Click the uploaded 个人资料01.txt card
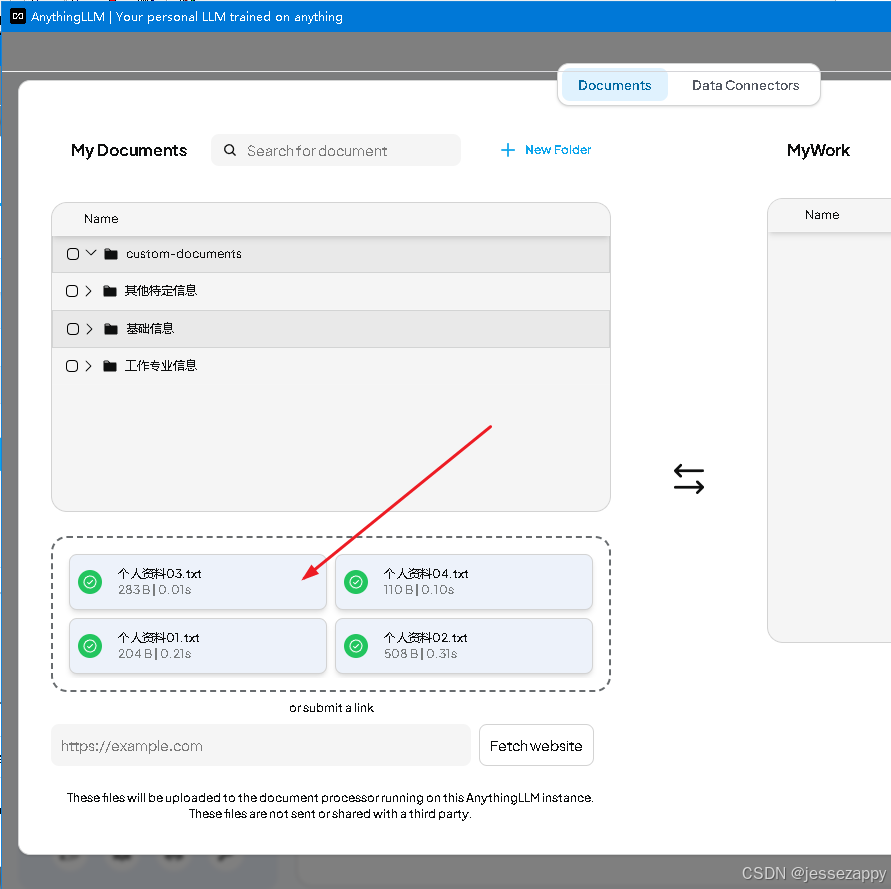 (x=198, y=646)
